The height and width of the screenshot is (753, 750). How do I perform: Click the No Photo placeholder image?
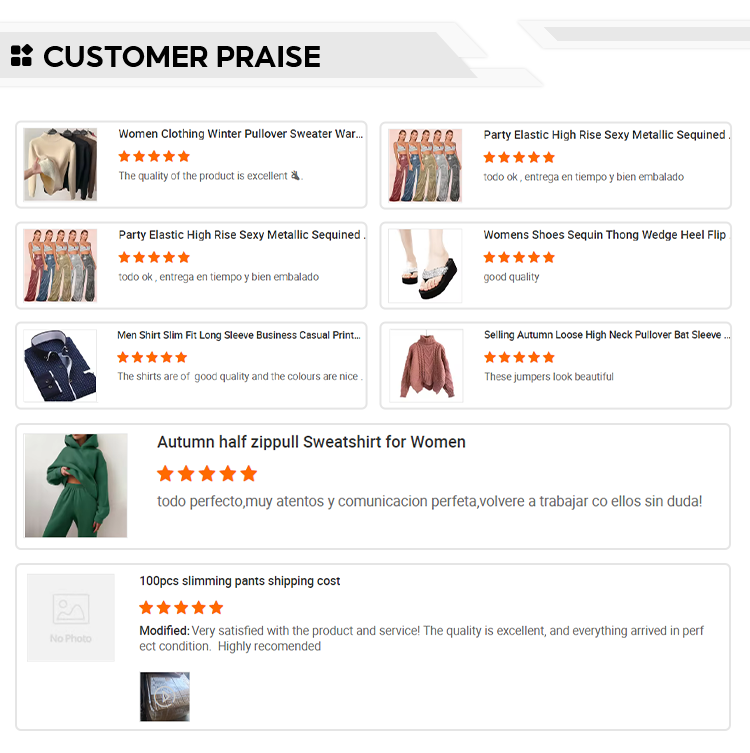pyautogui.click(x=71, y=618)
